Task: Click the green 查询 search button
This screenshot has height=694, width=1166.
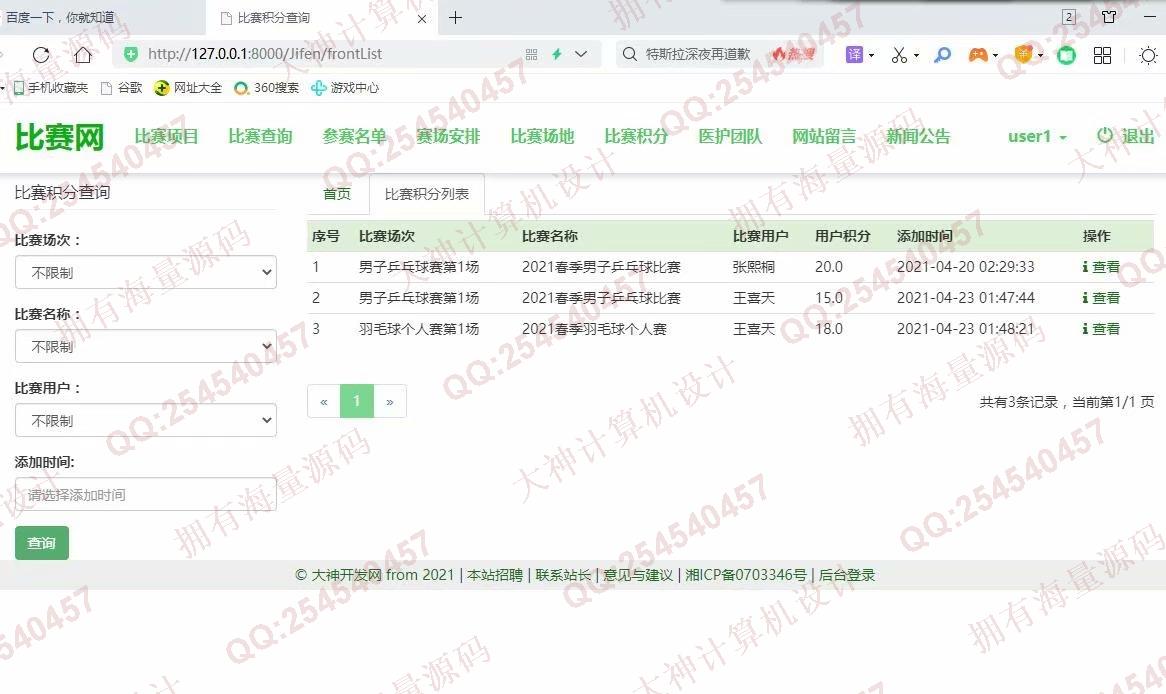Action: (42, 543)
